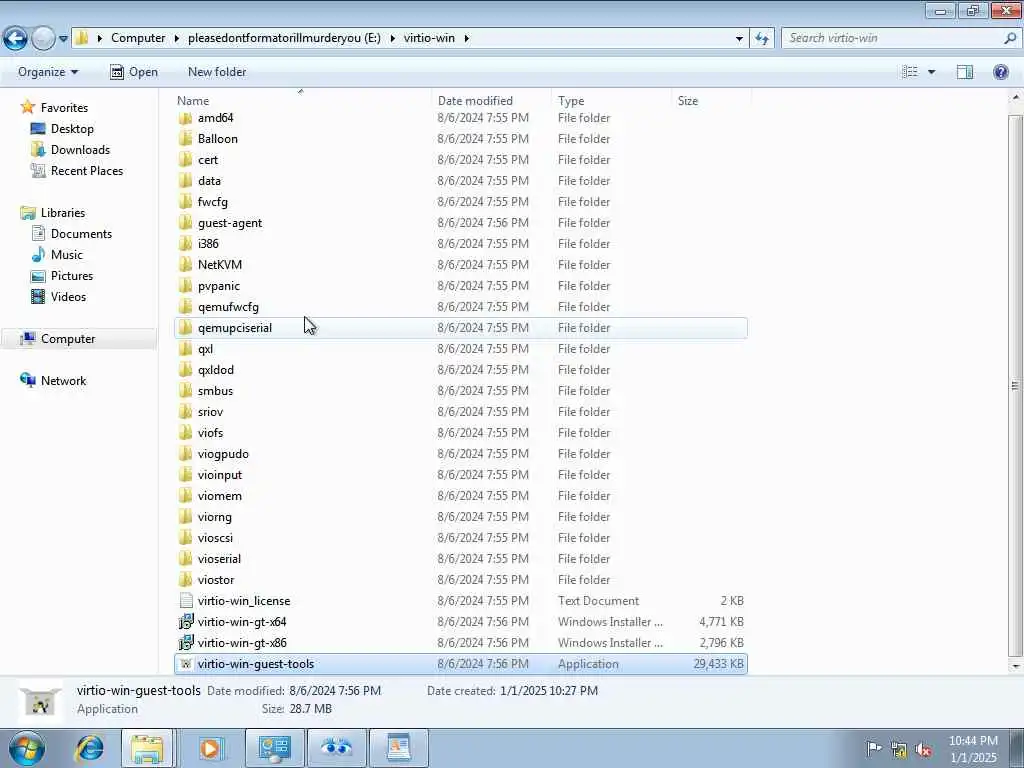Select the amd64 folder icon
The image size is (1024, 768).
185,118
